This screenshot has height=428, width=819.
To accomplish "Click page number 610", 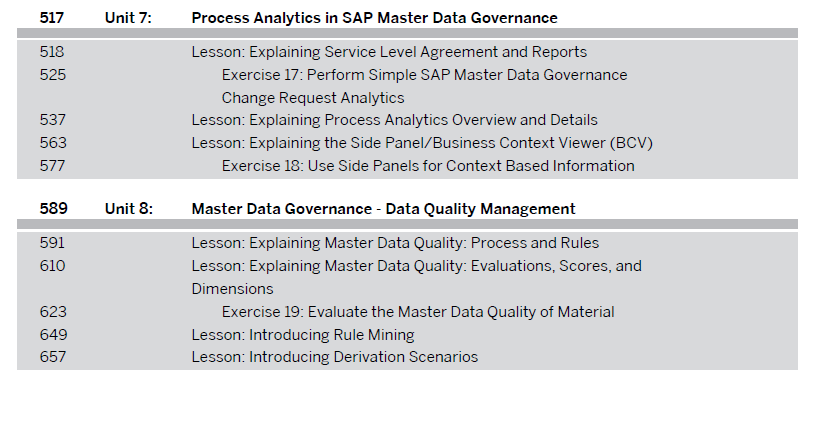I will [x=52, y=265].
